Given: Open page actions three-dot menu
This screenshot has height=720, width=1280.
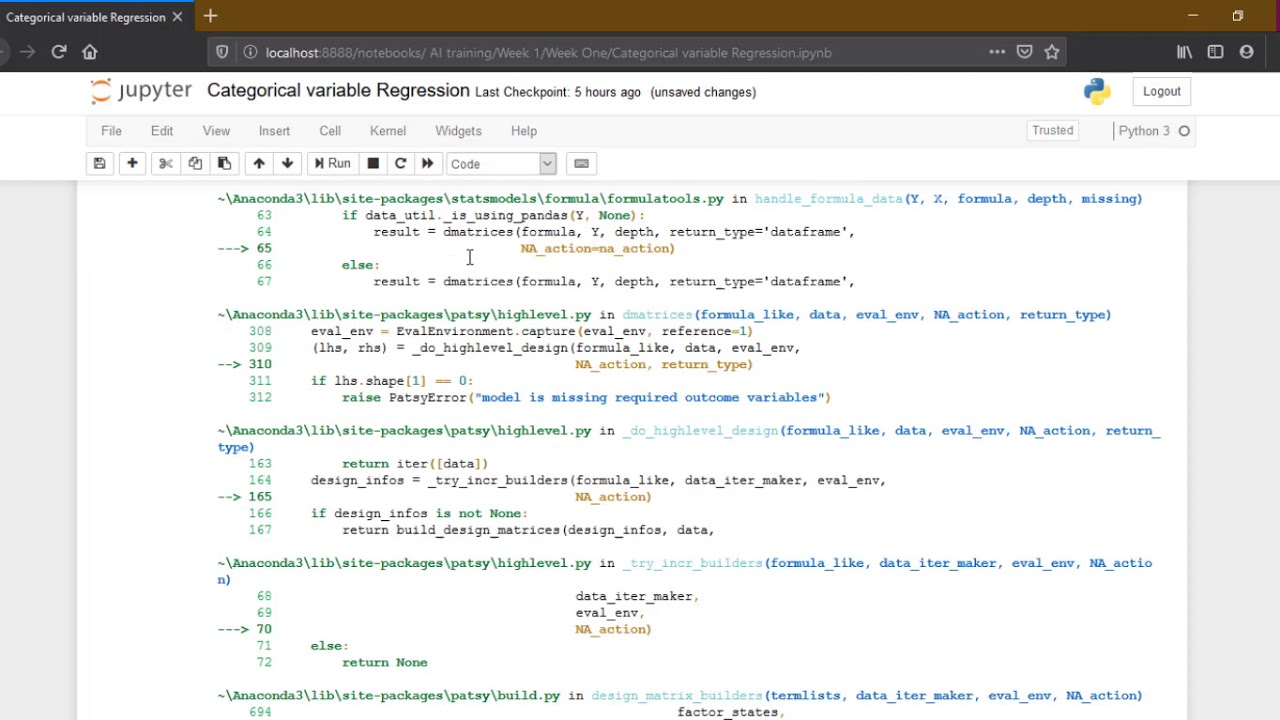Looking at the screenshot, I should coord(997,52).
